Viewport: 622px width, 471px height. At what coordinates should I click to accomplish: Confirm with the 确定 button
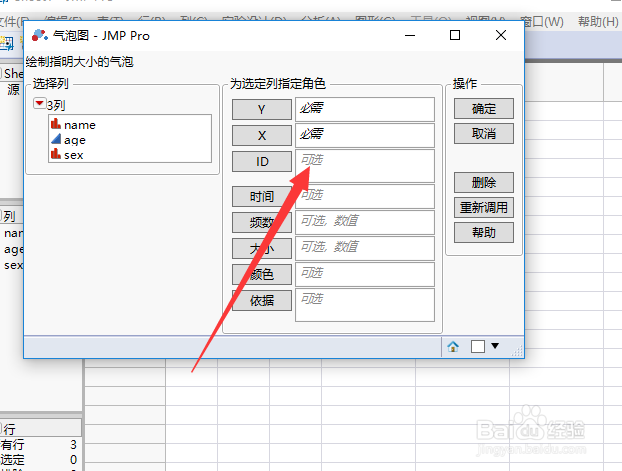pyautogui.click(x=484, y=108)
